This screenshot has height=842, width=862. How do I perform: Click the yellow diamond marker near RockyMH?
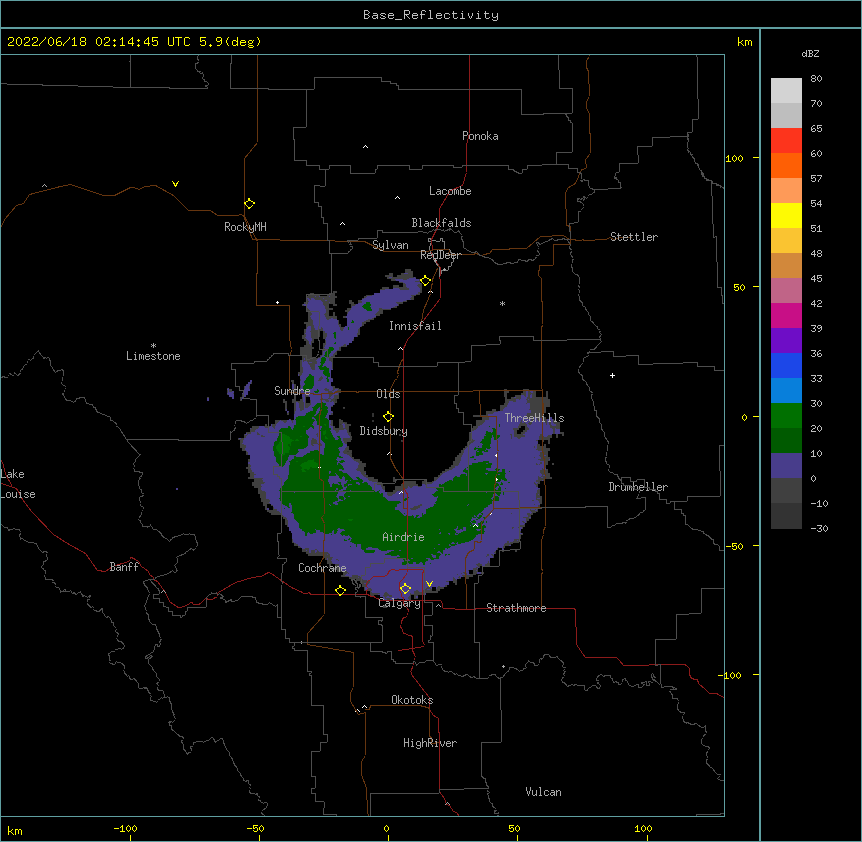point(250,204)
